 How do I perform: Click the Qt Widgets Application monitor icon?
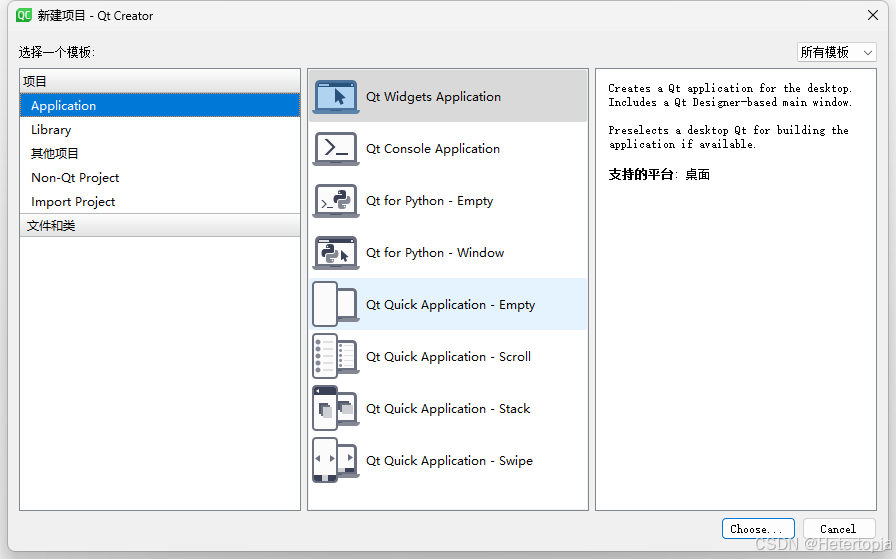tap(336, 97)
